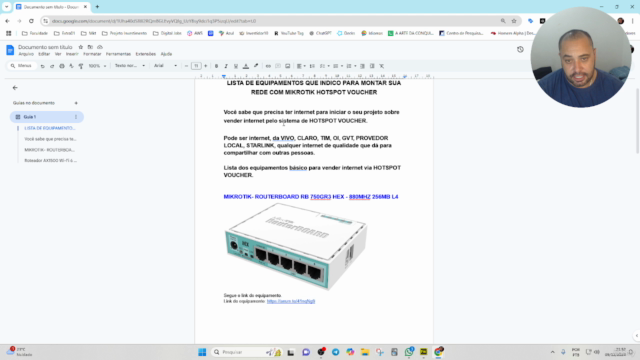Add comment from toolbar
The width and height of the screenshot is (640, 360).
point(278,66)
